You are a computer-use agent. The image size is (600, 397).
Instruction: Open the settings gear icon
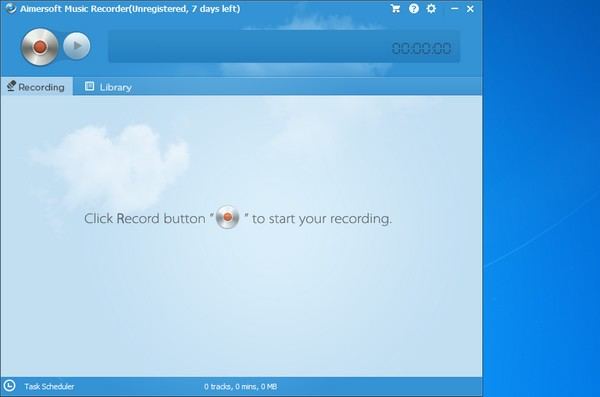tap(431, 8)
